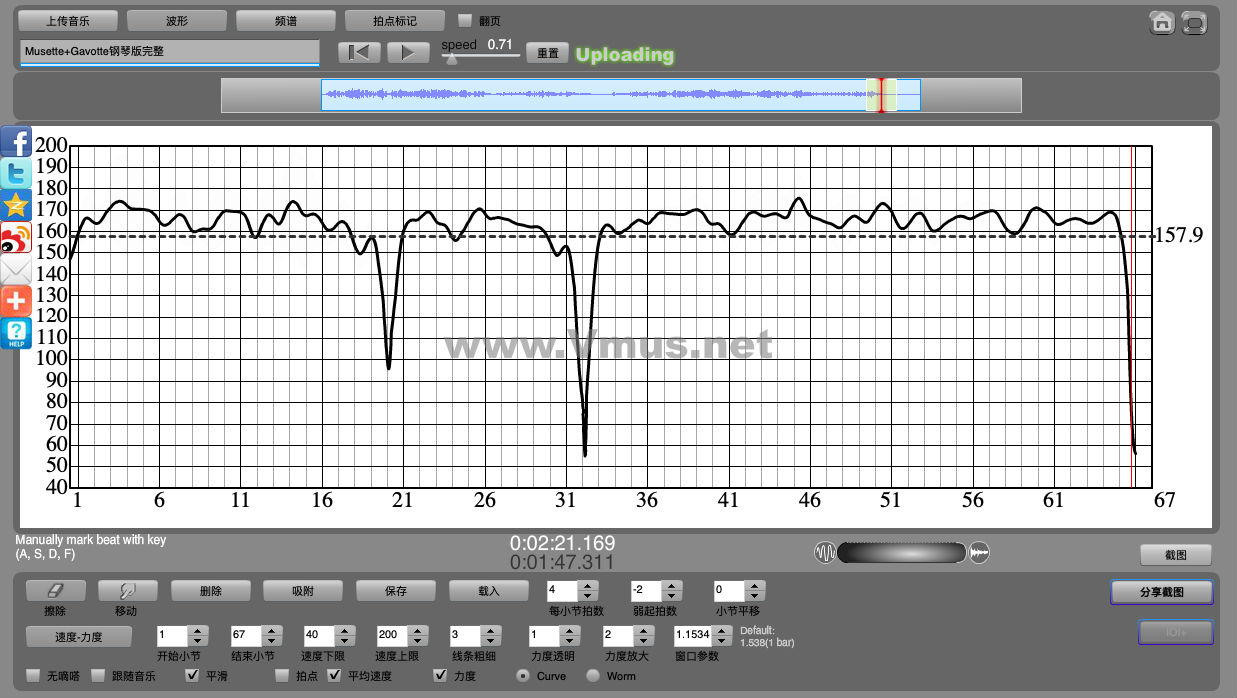
Task: Click the 上传音乐 upload music button
Action: tap(68, 20)
